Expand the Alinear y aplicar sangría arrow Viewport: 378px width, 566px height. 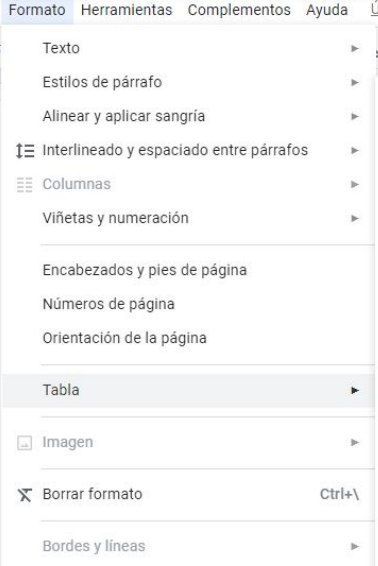click(x=355, y=116)
